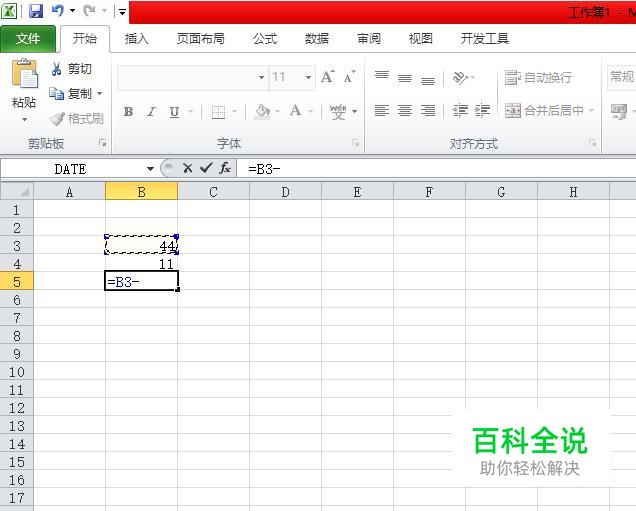The image size is (636, 511).
Task: Open the font name combo box dropdown
Action: pyautogui.click(x=261, y=77)
